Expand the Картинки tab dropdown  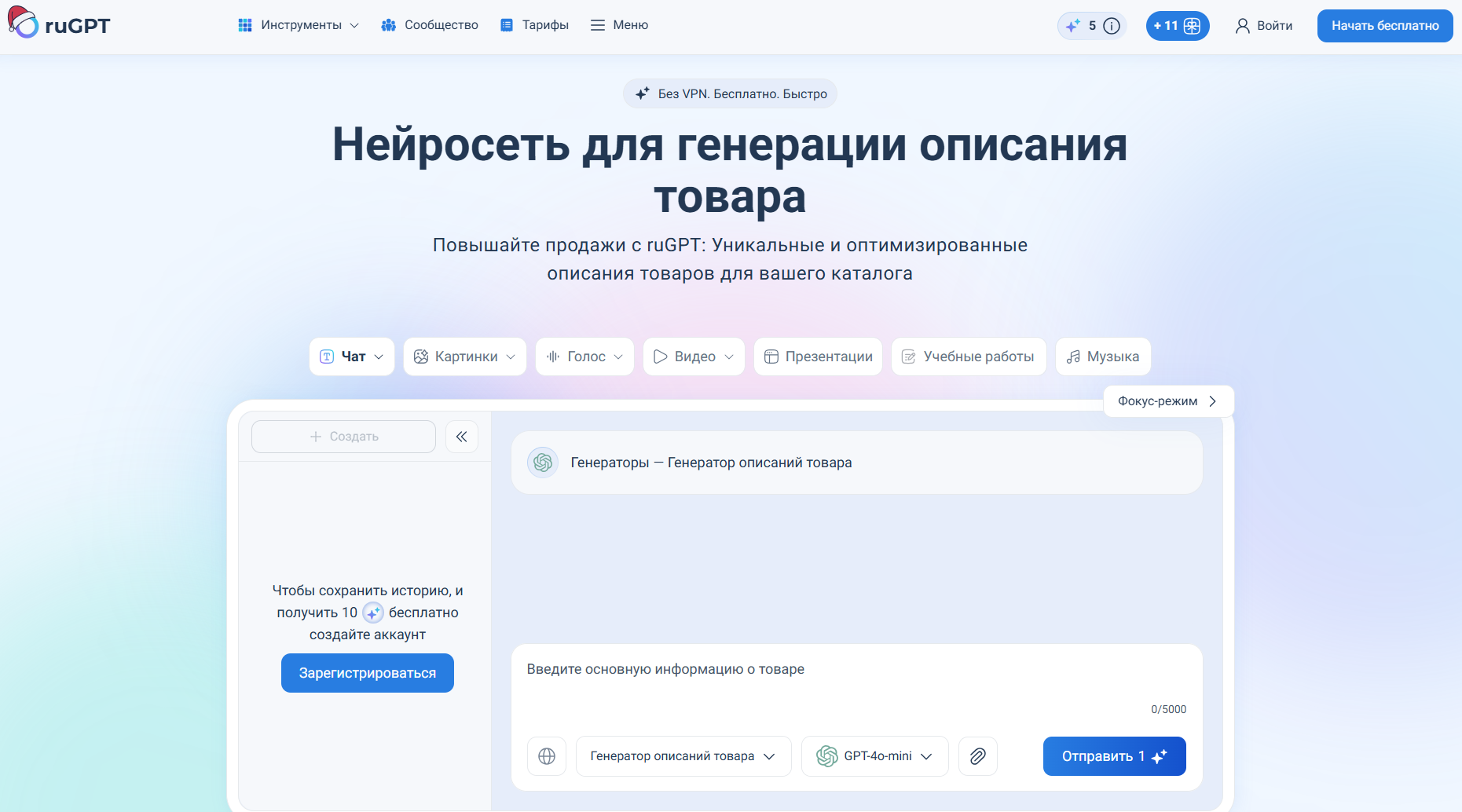pyautogui.click(x=465, y=357)
